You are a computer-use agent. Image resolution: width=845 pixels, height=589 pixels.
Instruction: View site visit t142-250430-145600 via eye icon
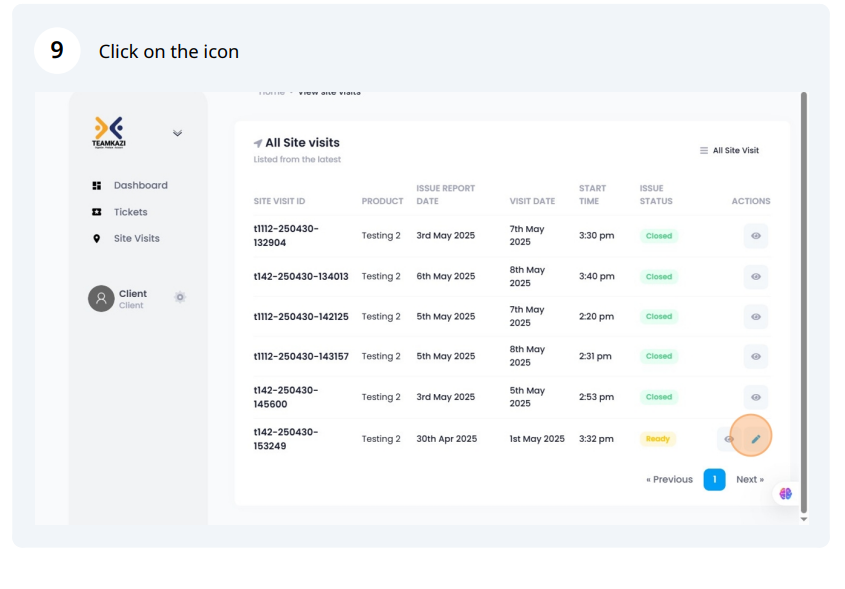(756, 397)
